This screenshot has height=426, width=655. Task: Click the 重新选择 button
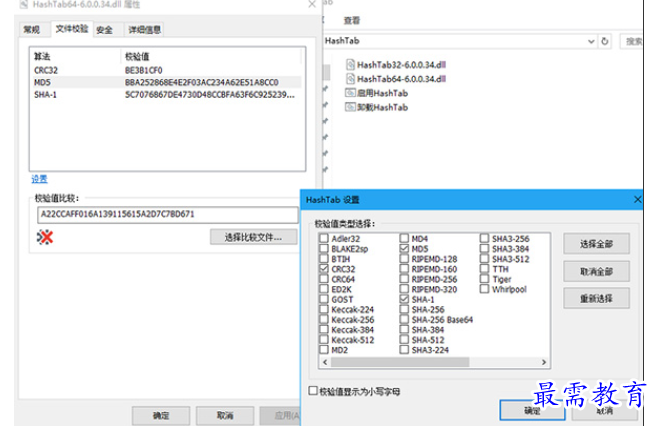click(x=596, y=298)
